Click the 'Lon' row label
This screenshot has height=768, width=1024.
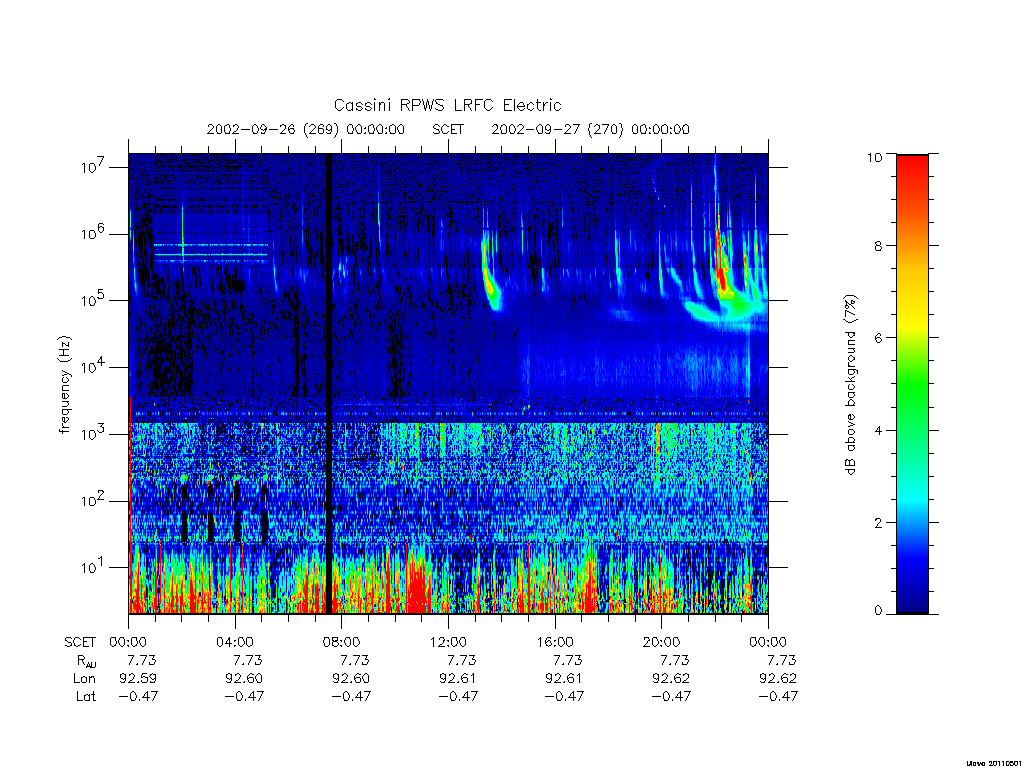(84, 679)
